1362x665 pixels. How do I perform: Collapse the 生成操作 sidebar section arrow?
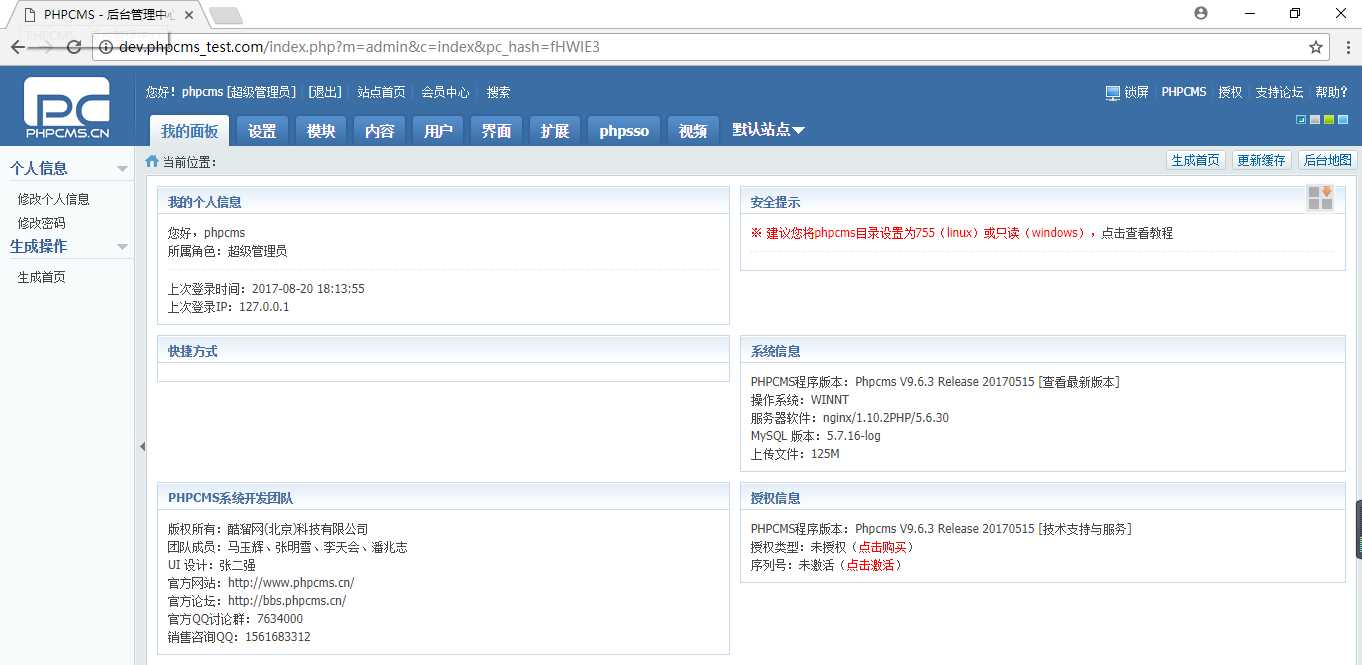coord(122,247)
